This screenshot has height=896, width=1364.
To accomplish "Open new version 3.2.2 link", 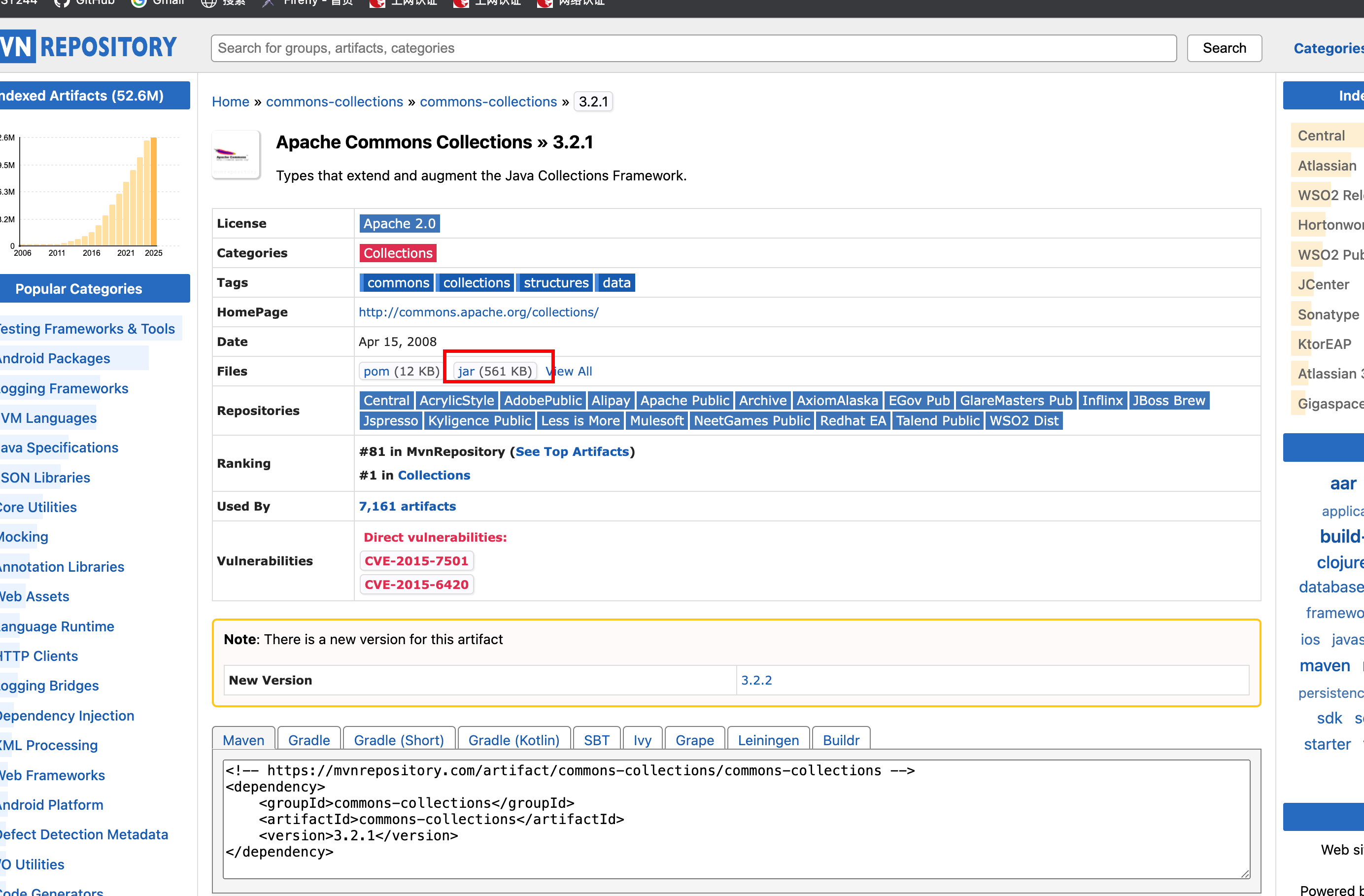I will click(x=756, y=680).
